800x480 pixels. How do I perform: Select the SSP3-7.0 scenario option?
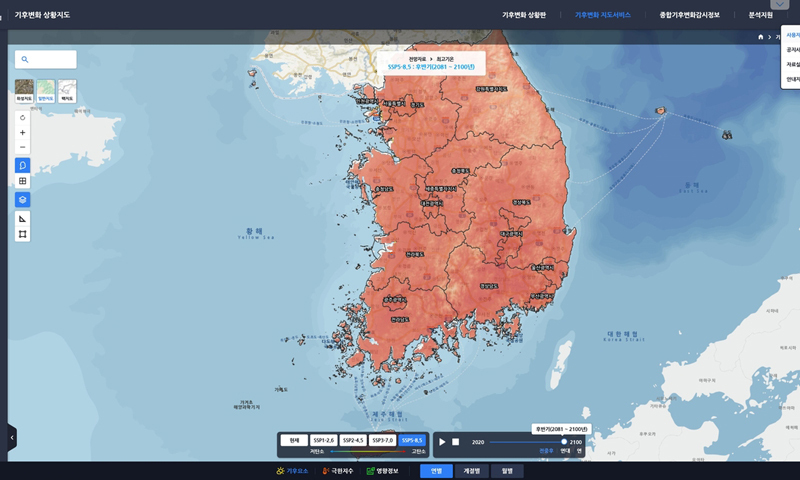382,440
